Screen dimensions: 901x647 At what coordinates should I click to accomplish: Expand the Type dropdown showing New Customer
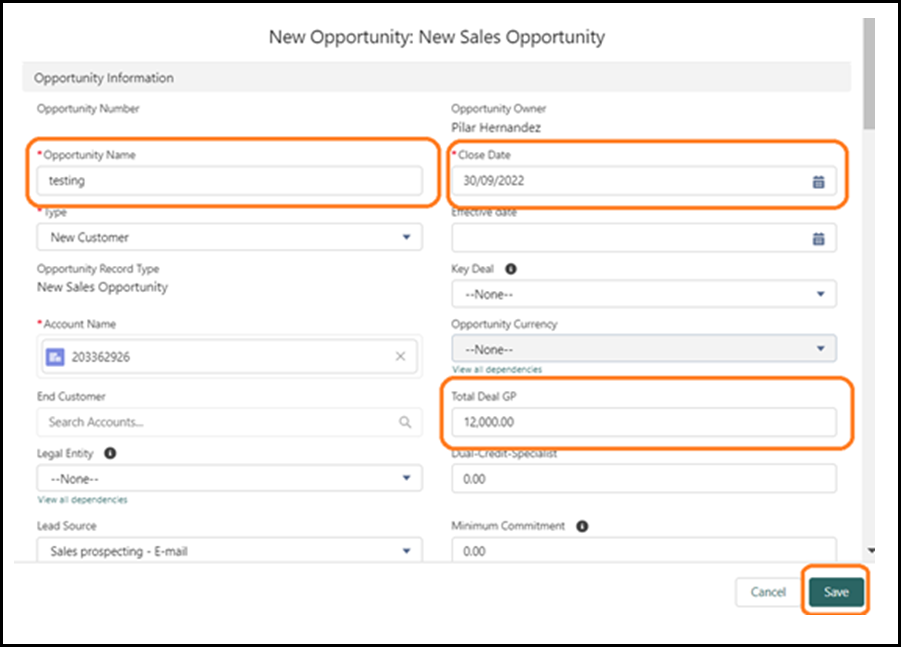coord(229,237)
